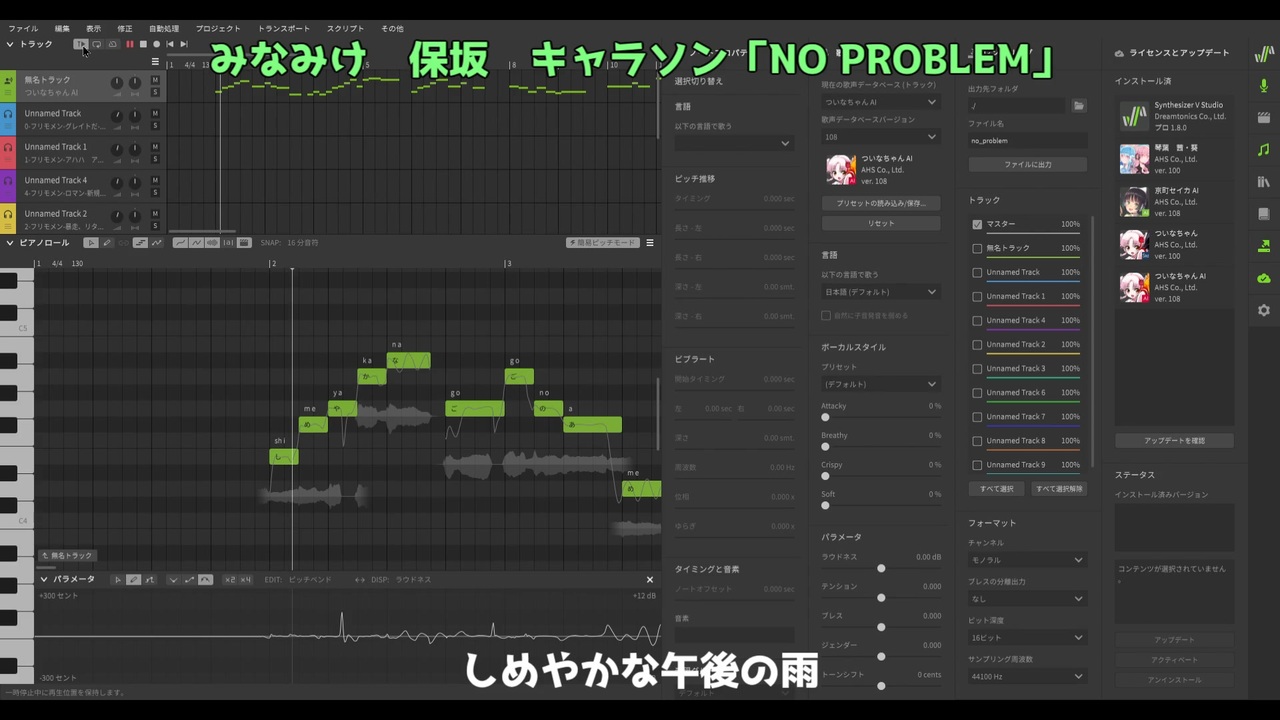Image resolution: width=1280 pixels, height=720 pixels.
Task: Open the License cloud checkmark sidebar icon
Action: [x=1264, y=278]
